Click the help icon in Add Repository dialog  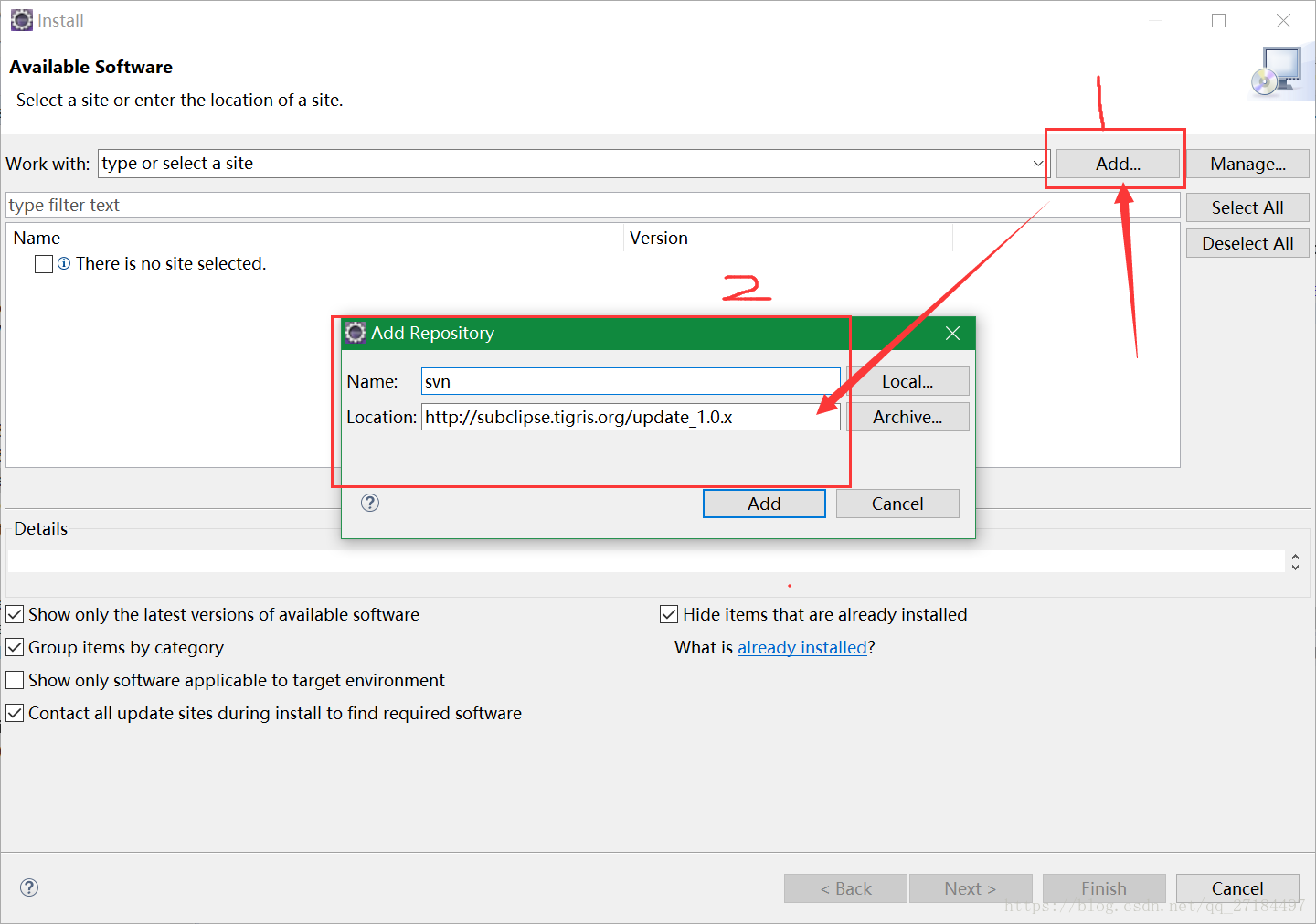click(x=369, y=503)
